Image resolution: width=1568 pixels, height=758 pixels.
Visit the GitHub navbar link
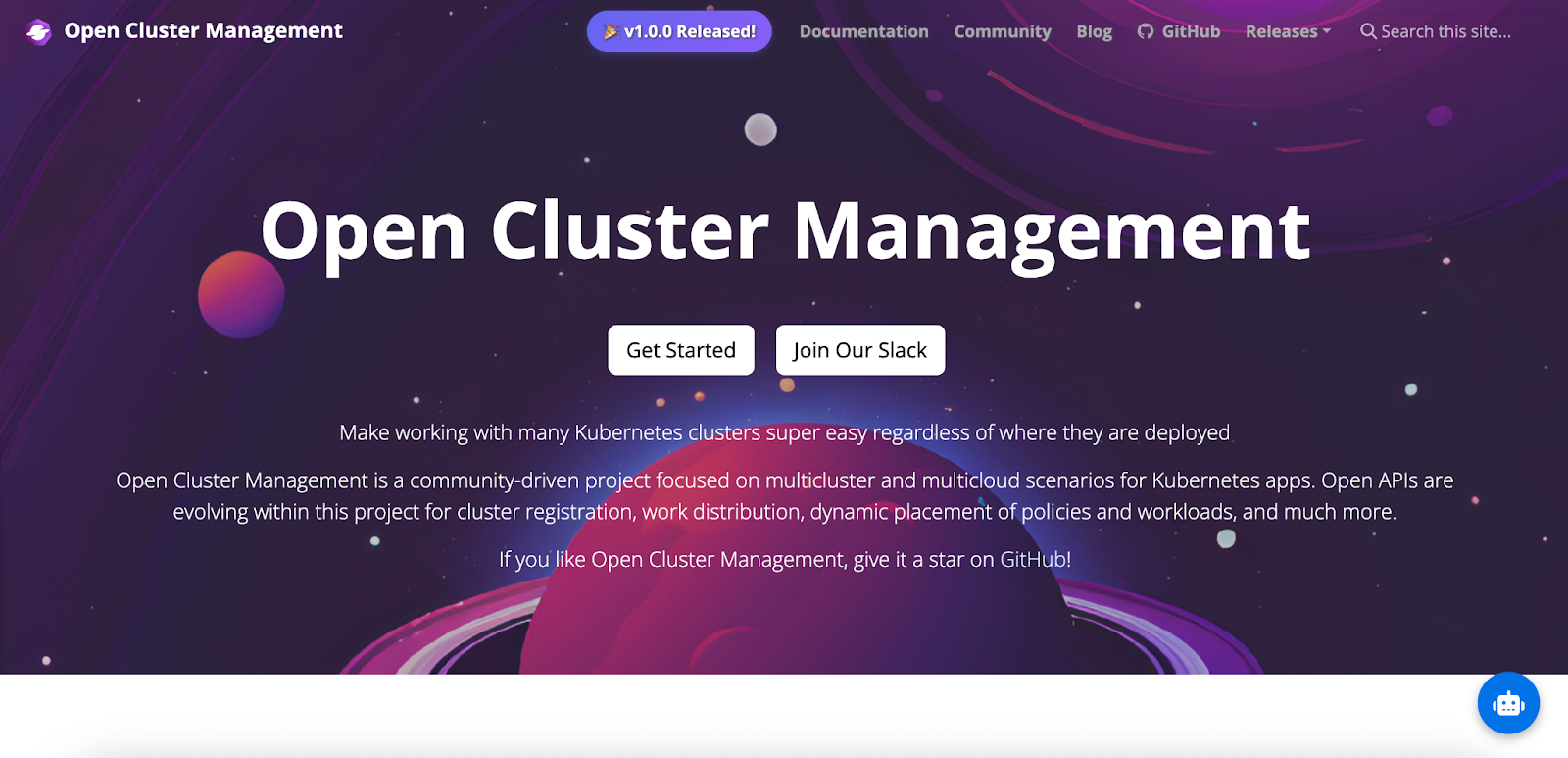[1179, 31]
